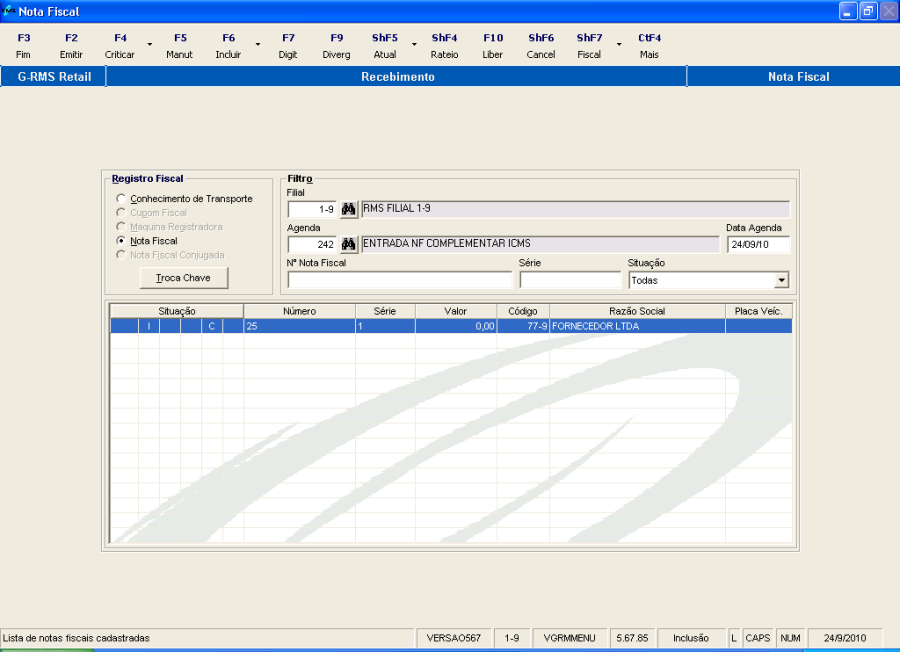Click the F7 Digit toolbar item
This screenshot has height=652, width=900.
[288, 46]
